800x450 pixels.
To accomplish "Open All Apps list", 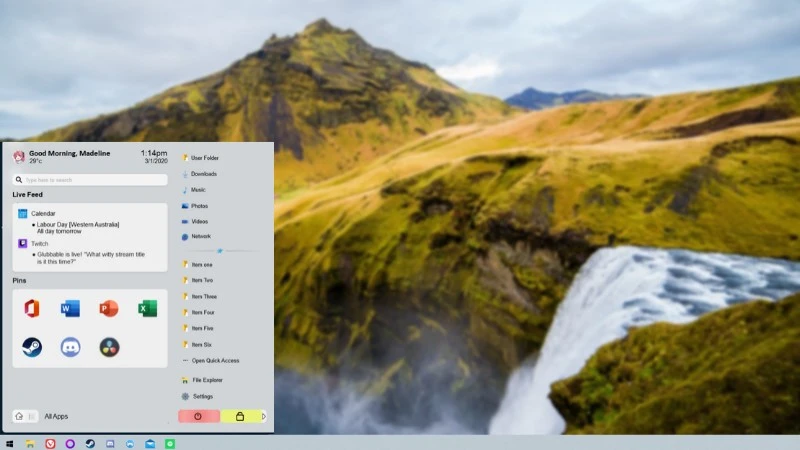I will (x=56, y=416).
